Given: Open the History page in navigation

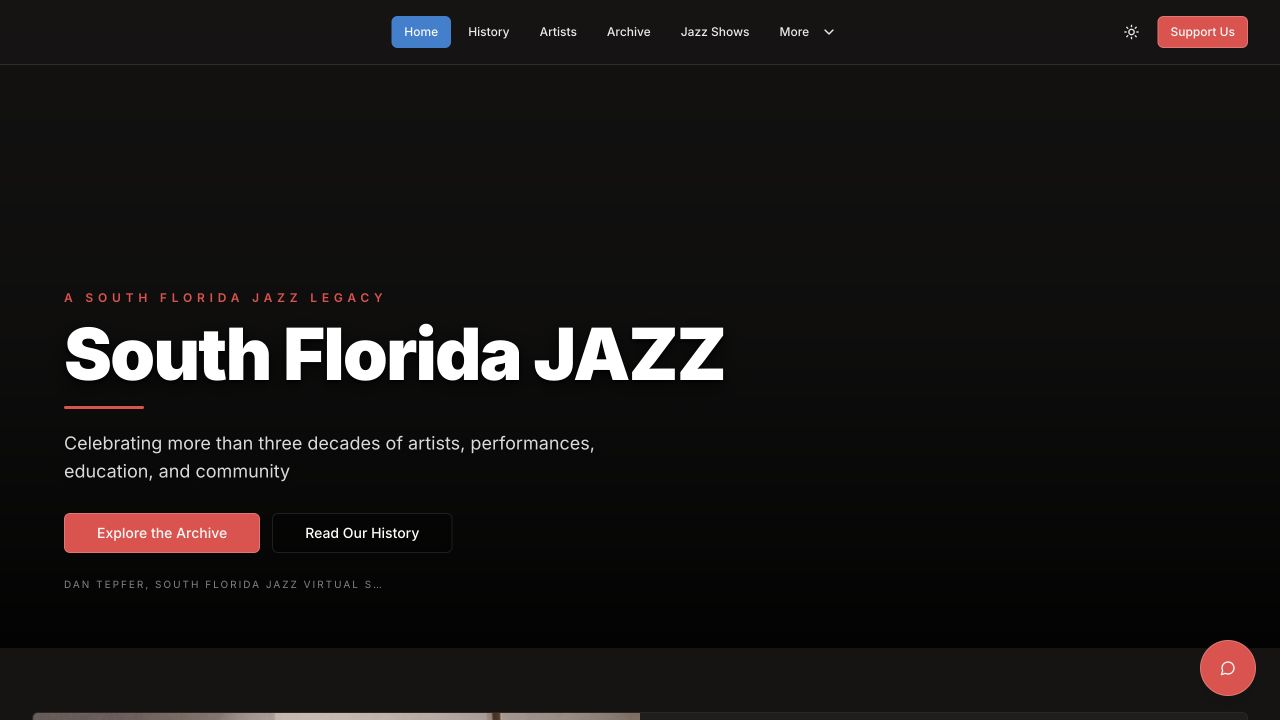Looking at the screenshot, I should 489,32.
